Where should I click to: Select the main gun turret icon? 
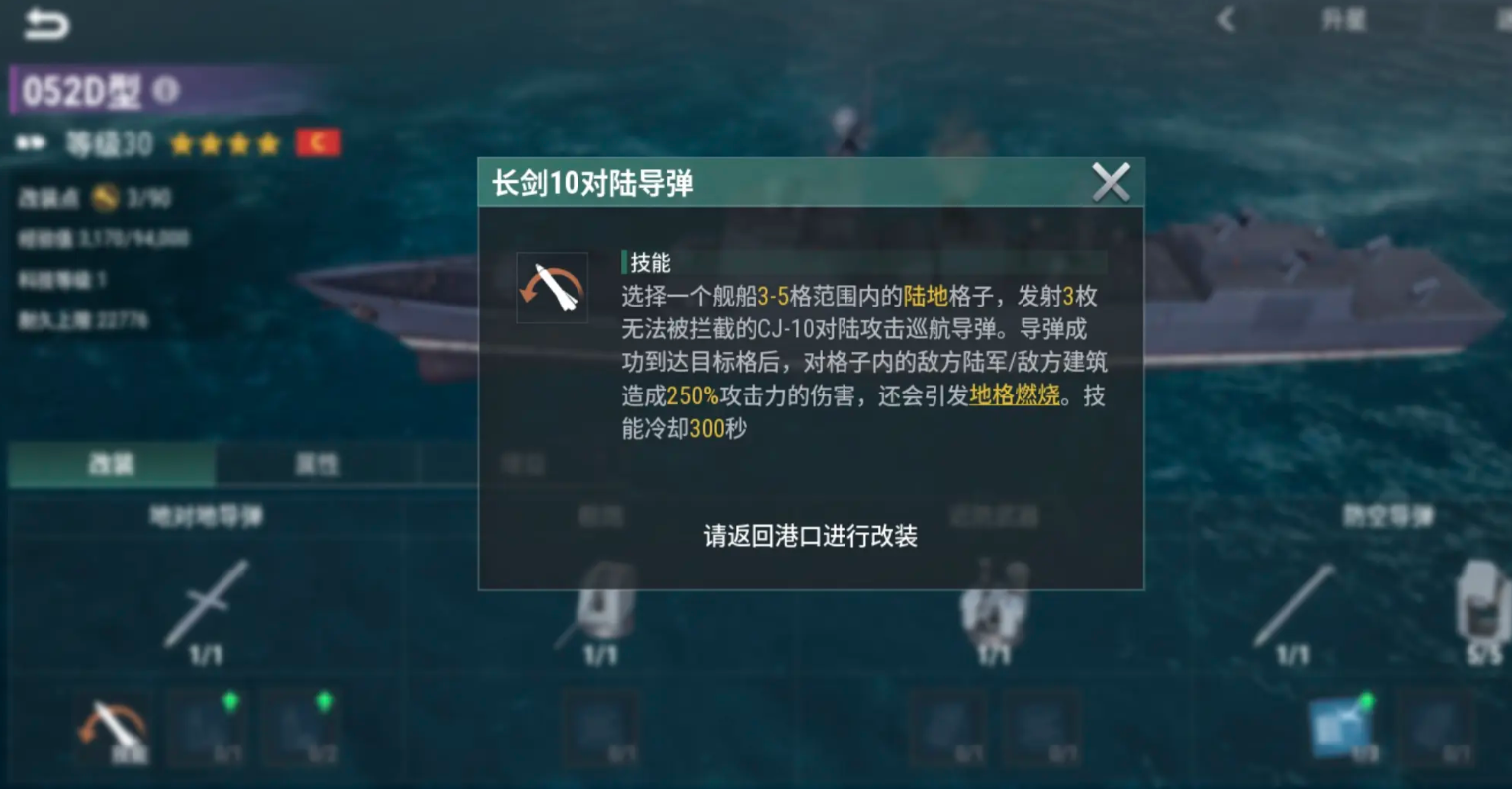coord(600,602)
